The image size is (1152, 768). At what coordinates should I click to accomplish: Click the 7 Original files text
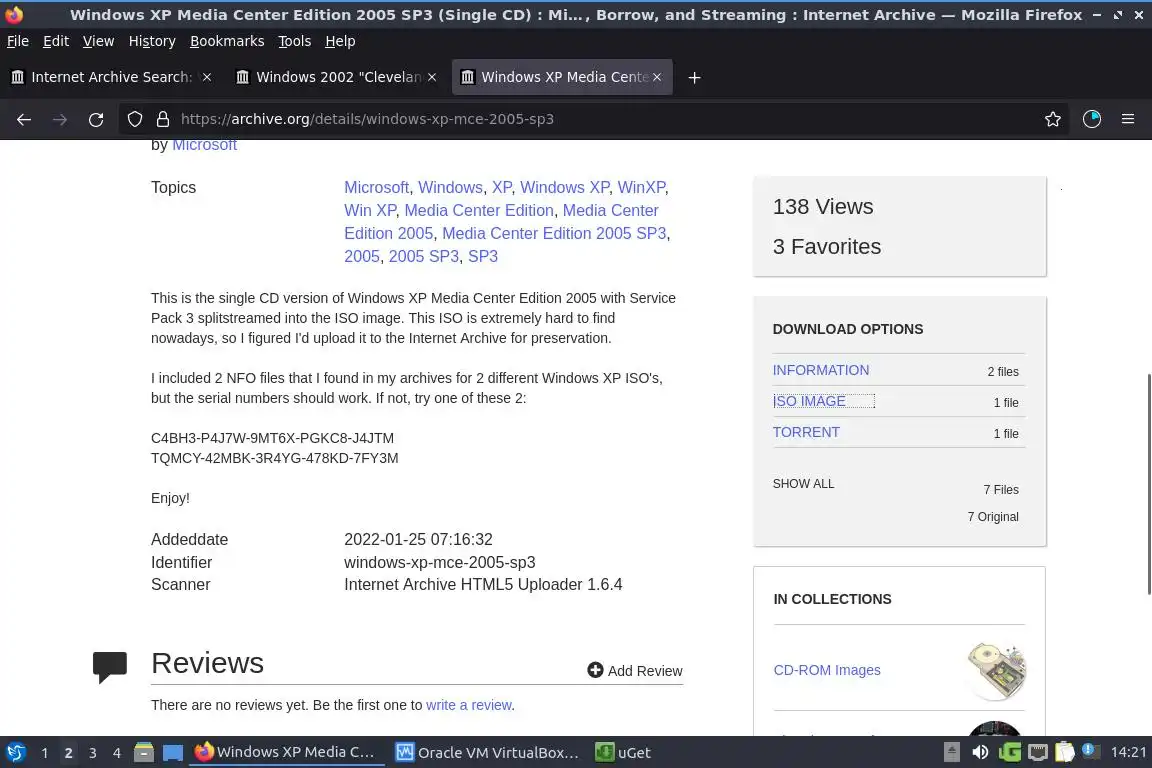(993, 517)
